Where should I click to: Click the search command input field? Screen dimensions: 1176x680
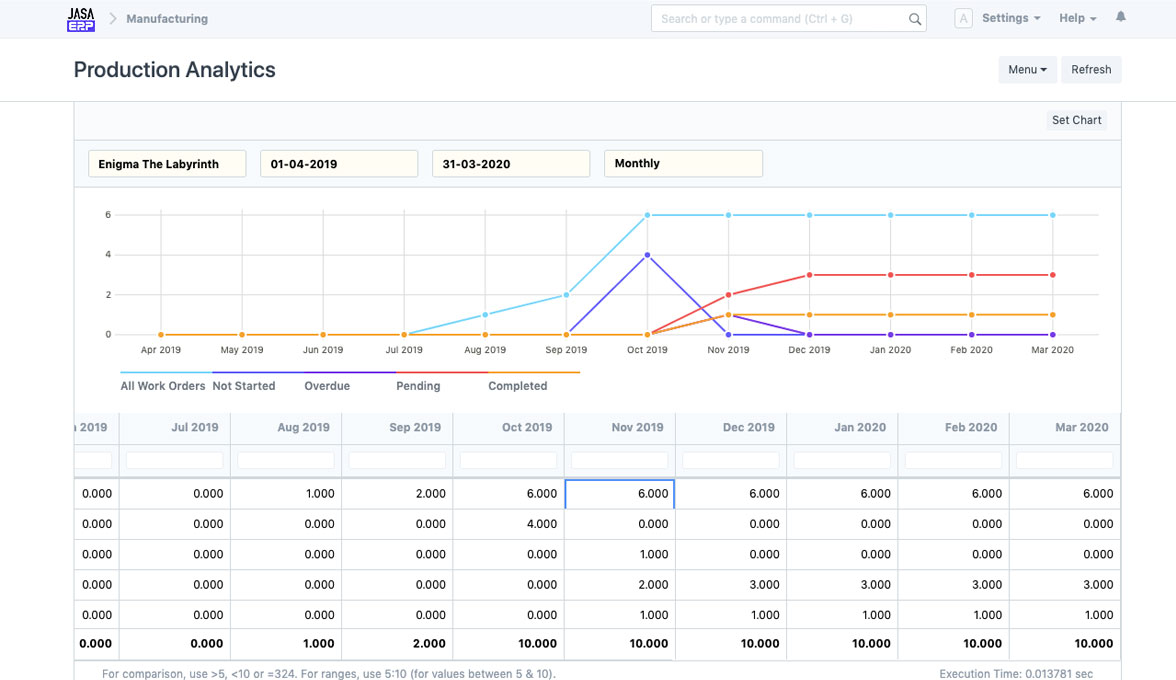[780, 19]
